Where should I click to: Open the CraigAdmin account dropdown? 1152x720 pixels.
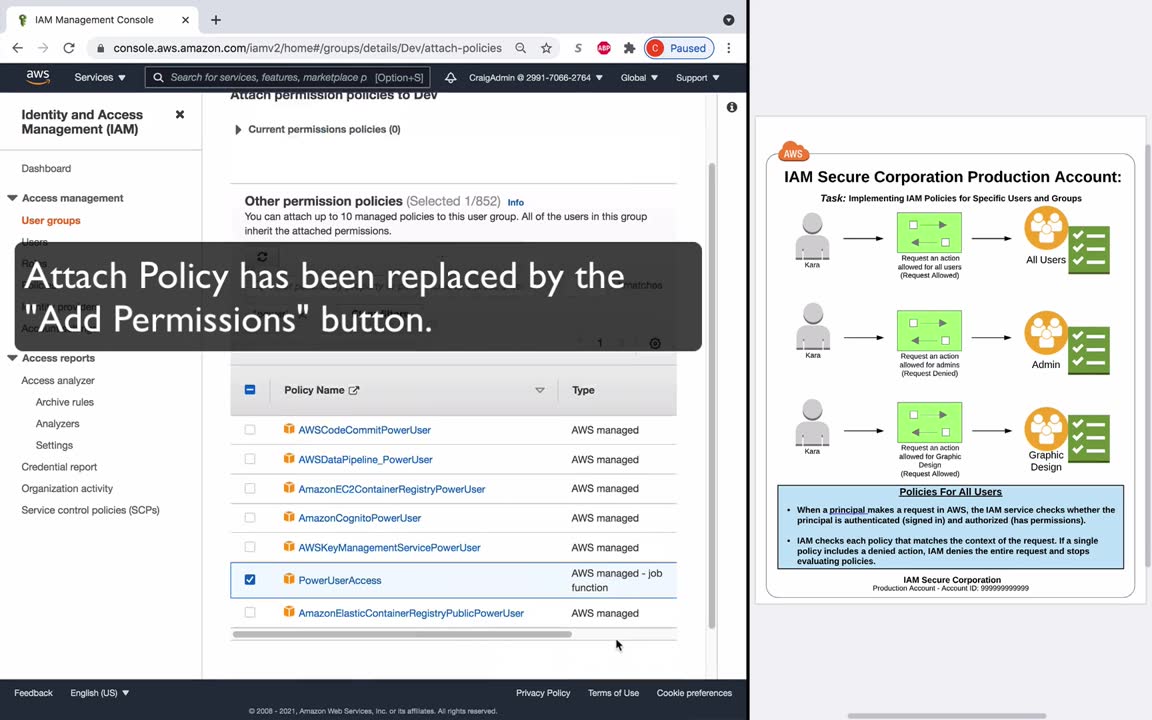point(536,77)
